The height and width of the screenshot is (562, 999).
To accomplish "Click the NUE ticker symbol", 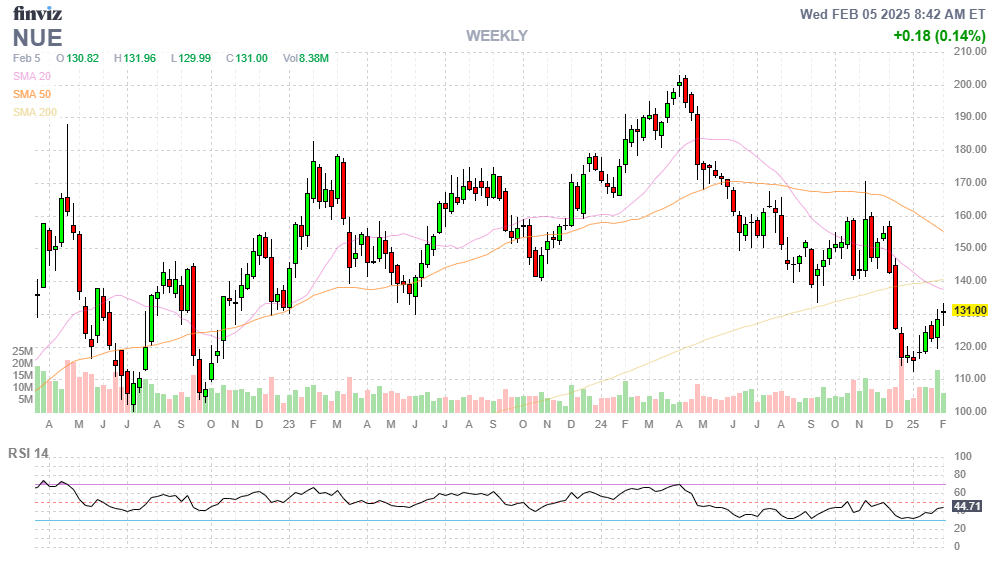I will [38, 38].
